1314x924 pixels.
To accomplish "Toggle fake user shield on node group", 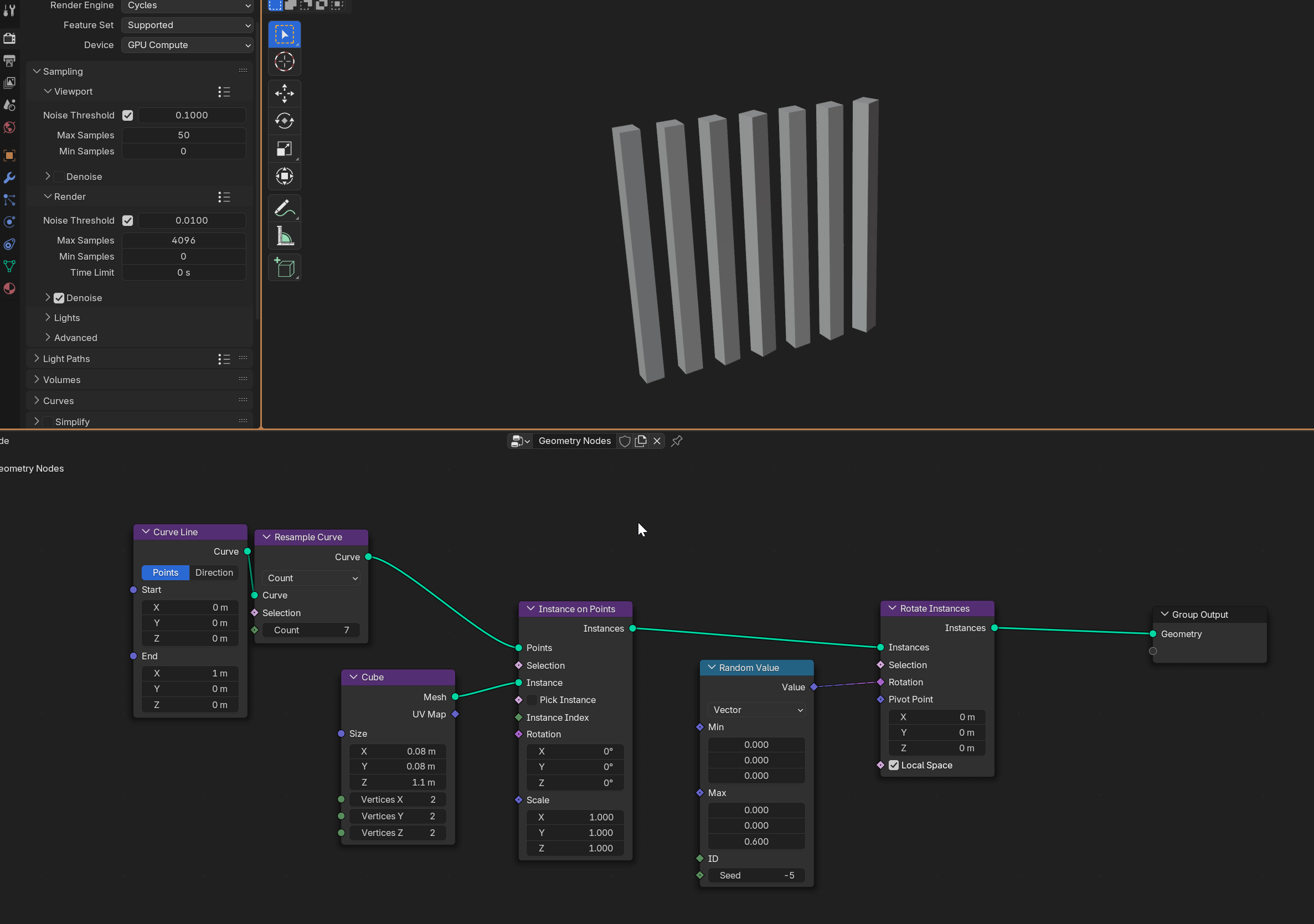I will pos(625,441).
